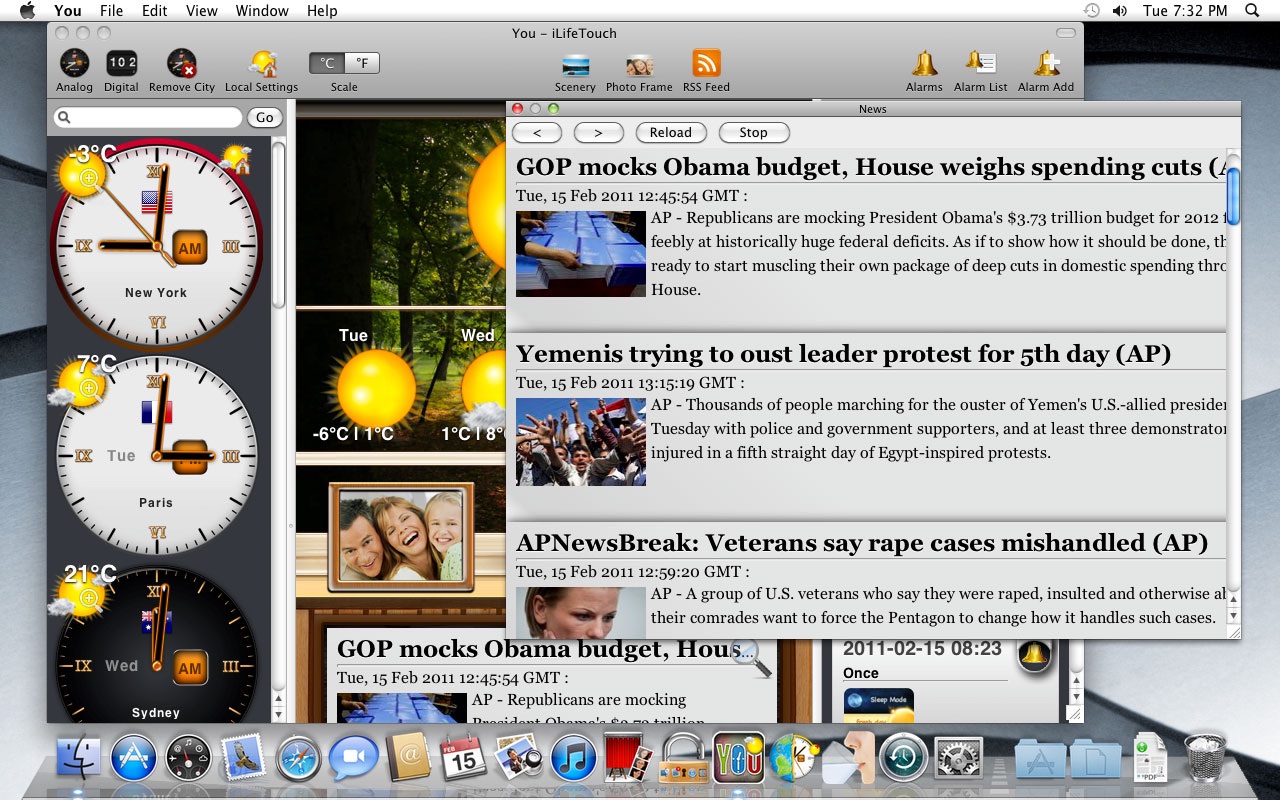
Task: Open Photo Booth from the Dock
Action: coord(629,757)
